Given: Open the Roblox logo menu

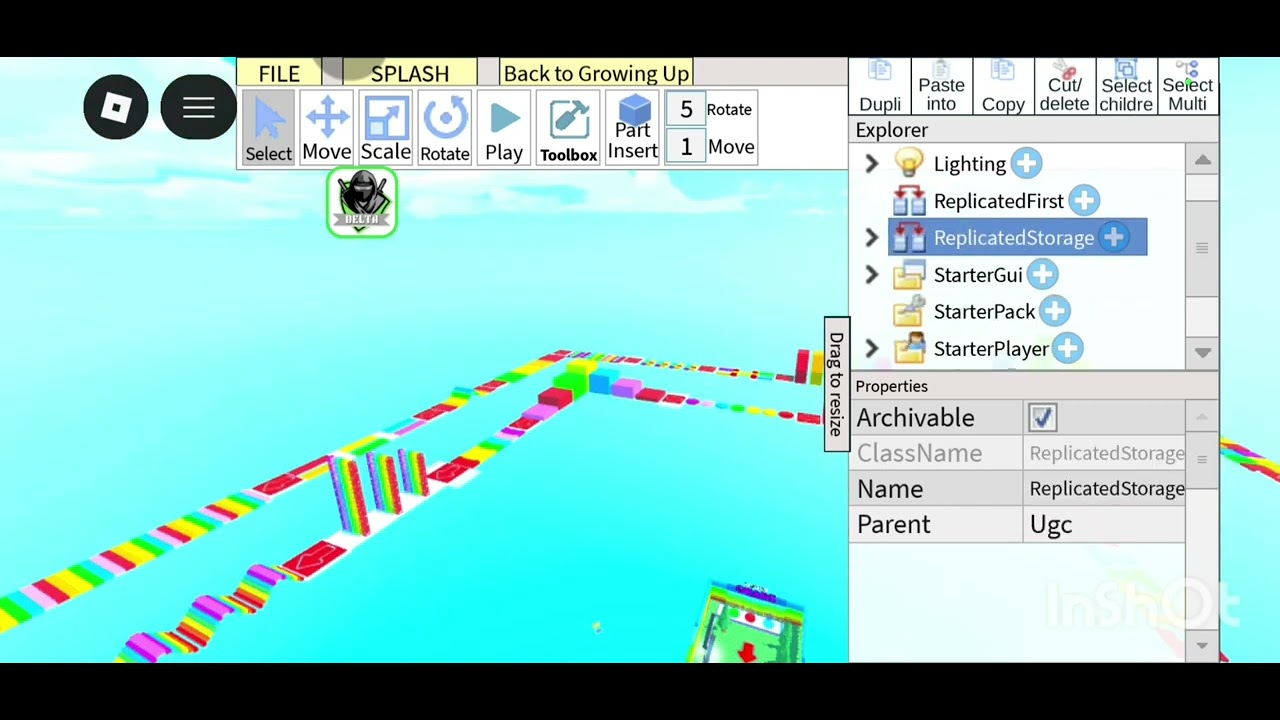Looking at the screenshot, I should [116, 107].
